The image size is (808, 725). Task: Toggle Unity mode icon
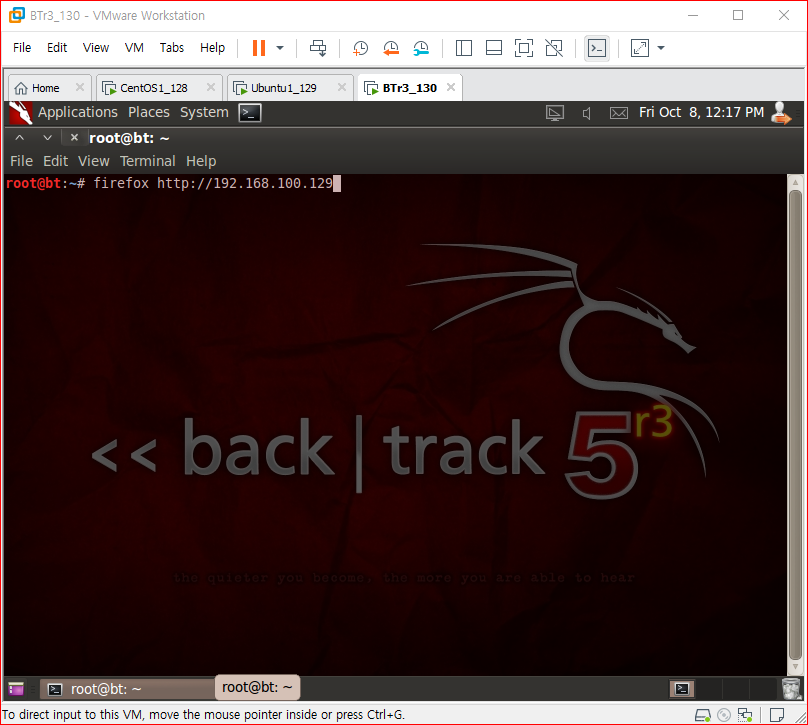(554, 48)
